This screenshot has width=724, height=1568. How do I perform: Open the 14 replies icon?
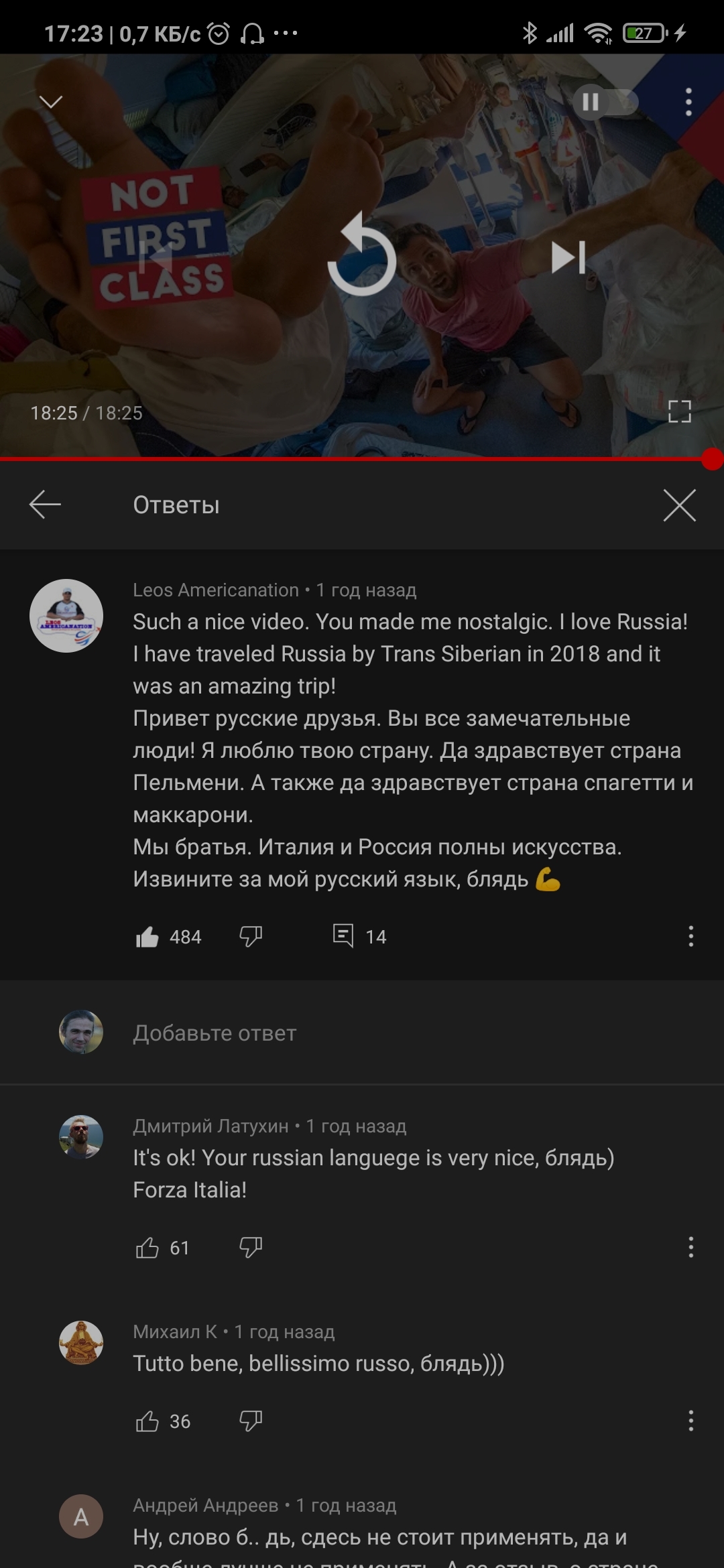coord(343,935)
